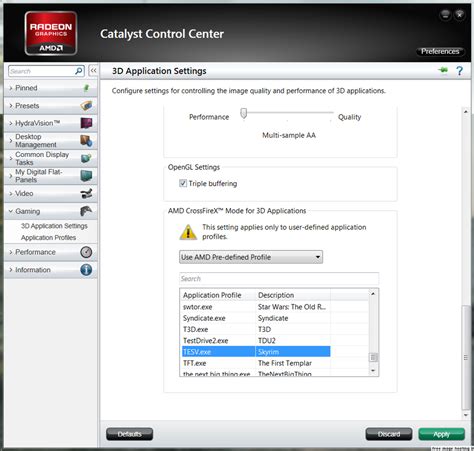The image size is (474, 451).
Task: Expand the Performance section
Action: click(51, 252)
